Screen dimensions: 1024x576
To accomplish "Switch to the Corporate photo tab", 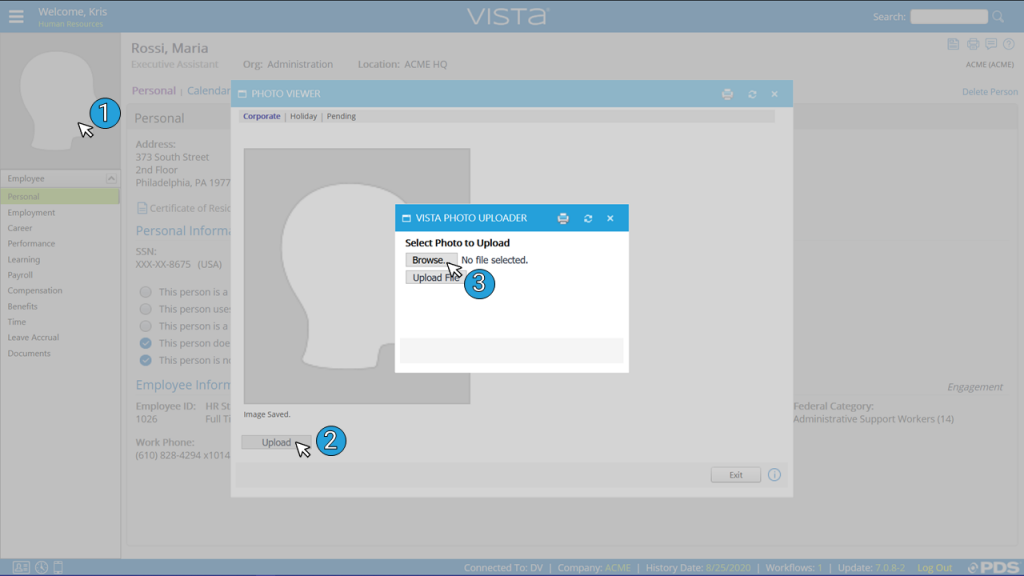I will [261, 116].
